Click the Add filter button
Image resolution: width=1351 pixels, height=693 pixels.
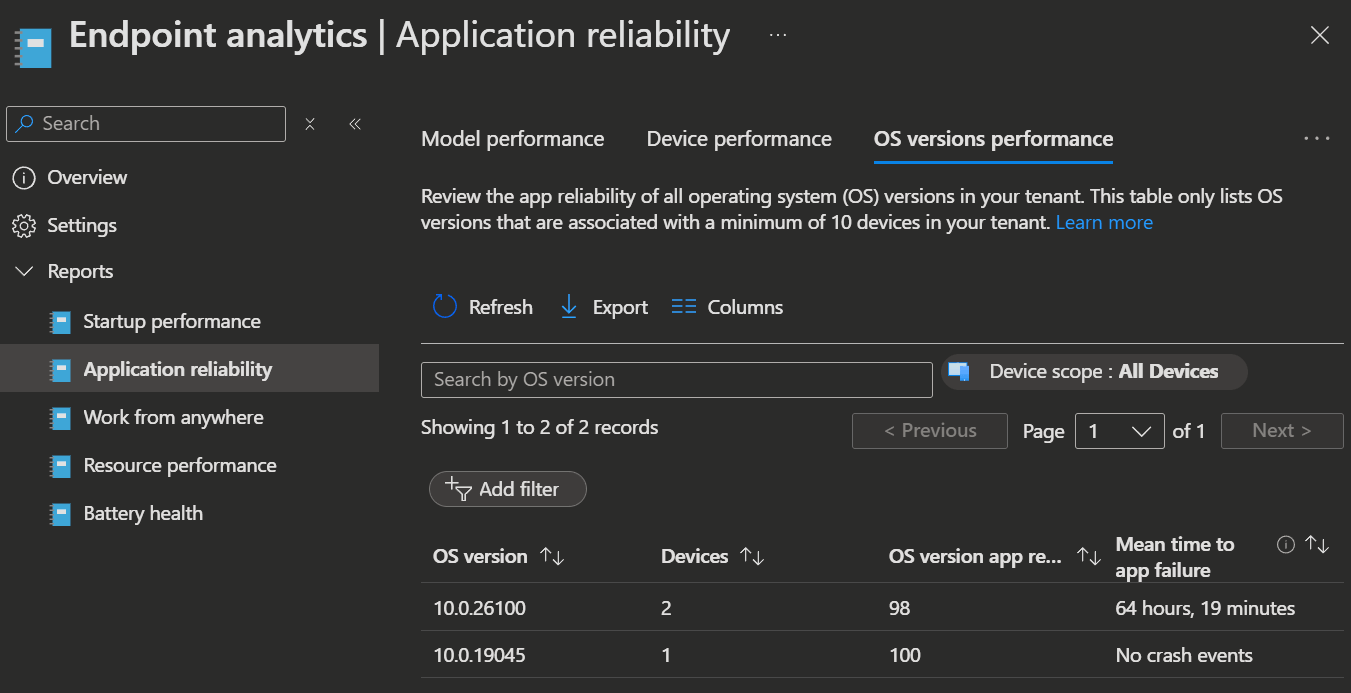pyautogui.click(x=508, y=489)
